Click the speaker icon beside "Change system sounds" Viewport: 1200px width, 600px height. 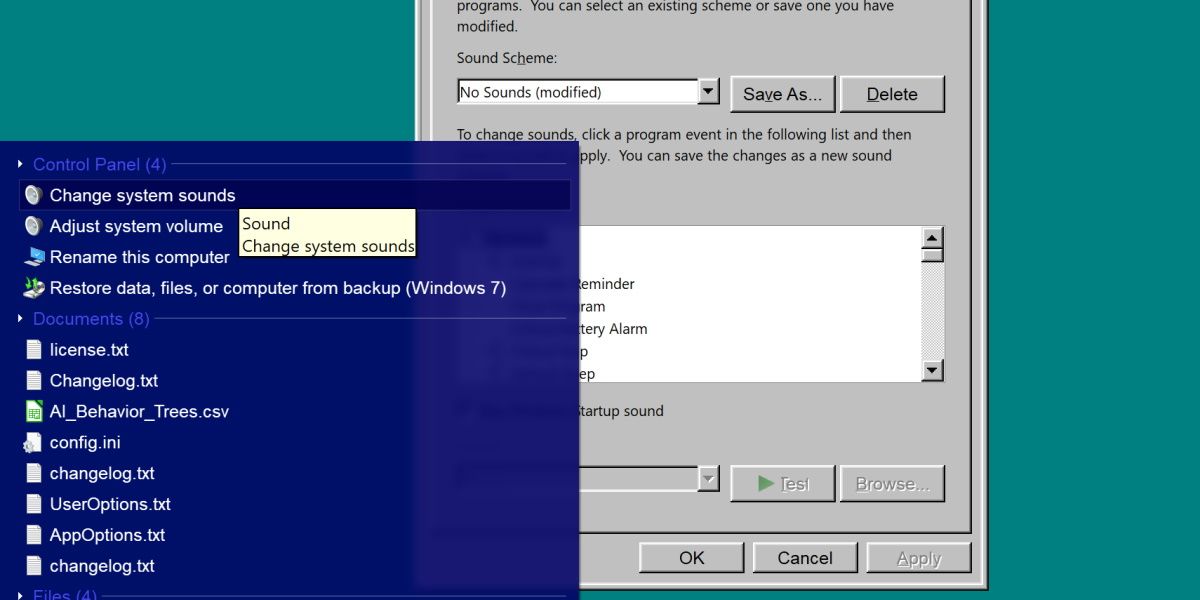[32, 195]
